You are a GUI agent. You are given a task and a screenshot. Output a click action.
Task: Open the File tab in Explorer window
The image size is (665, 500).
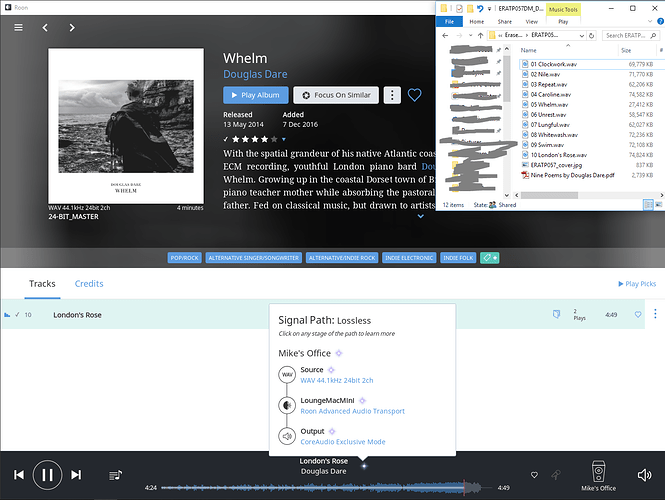[449, 22]
